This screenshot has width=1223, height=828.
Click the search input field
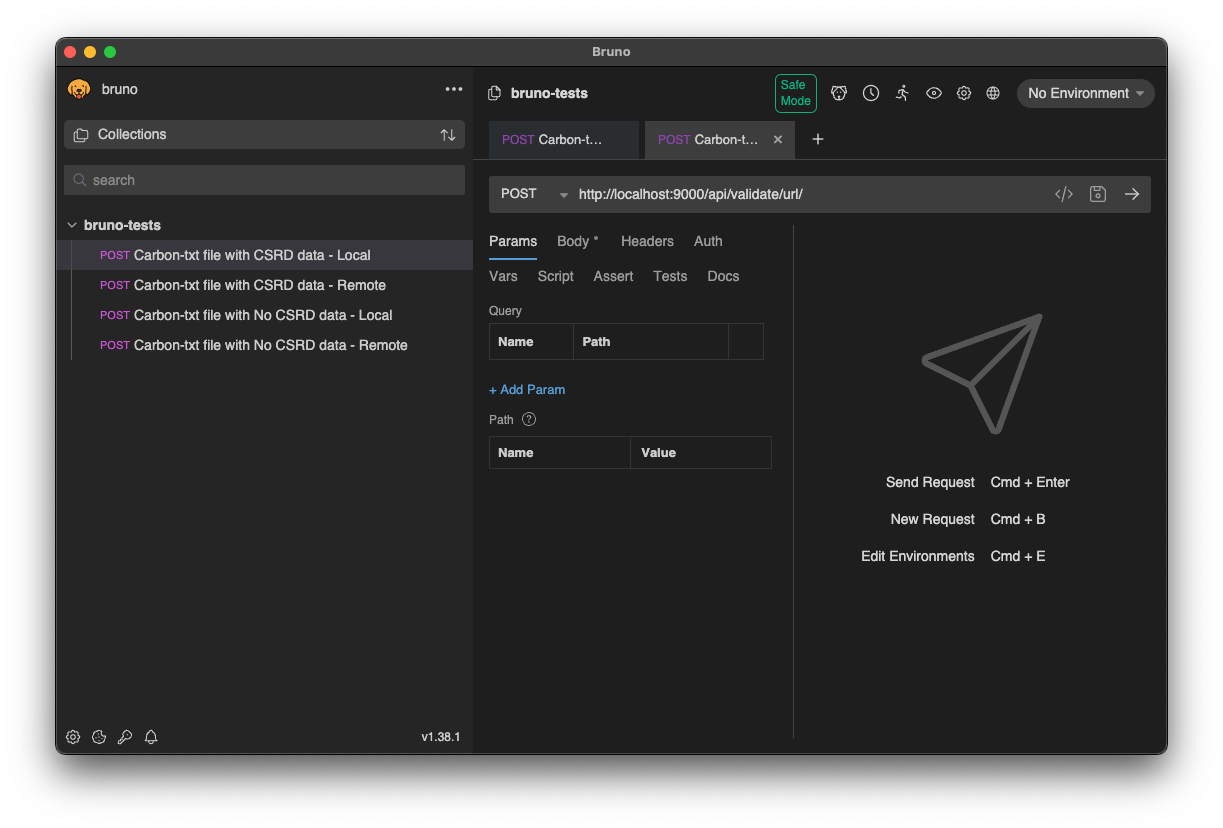264,180
